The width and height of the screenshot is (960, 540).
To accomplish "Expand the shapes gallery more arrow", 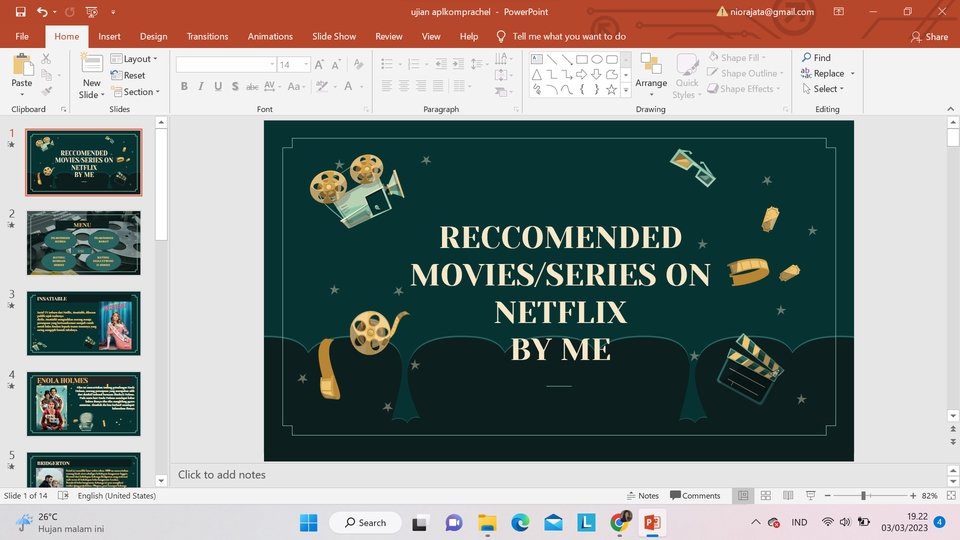I will point(626,90).
